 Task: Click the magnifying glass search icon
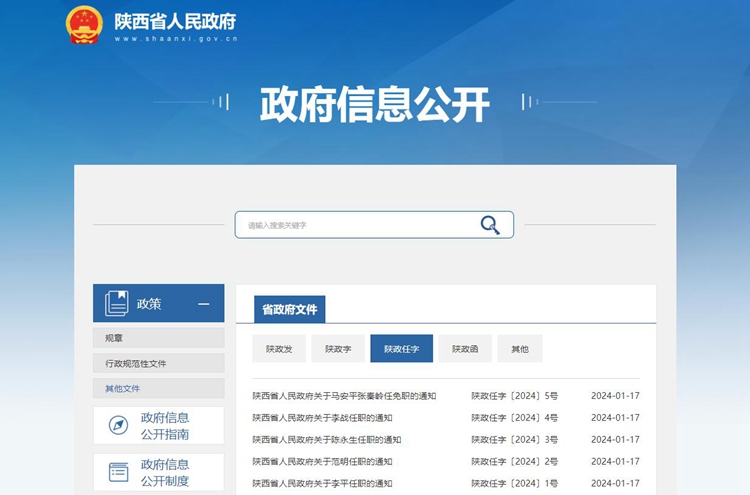490,225
